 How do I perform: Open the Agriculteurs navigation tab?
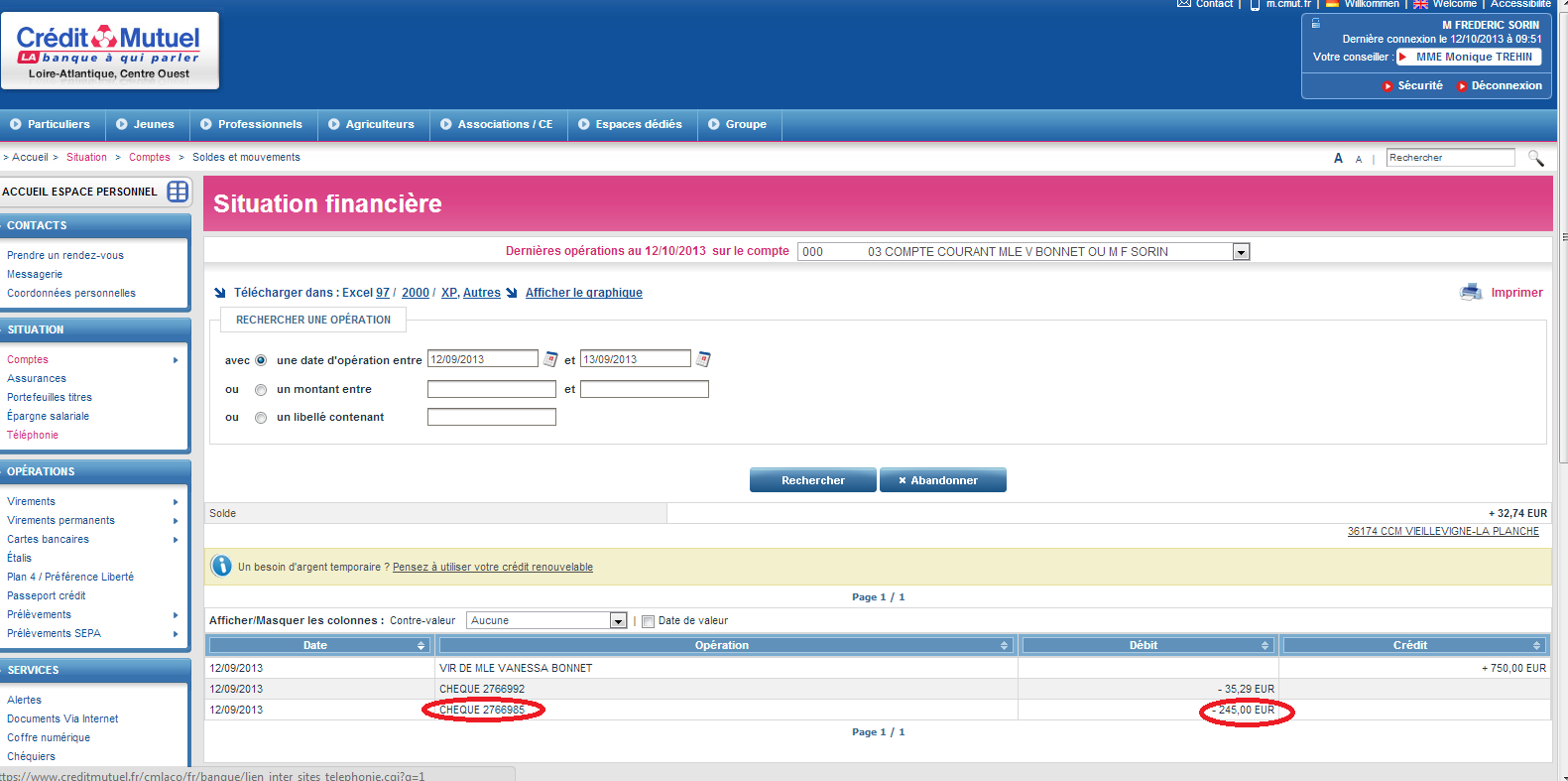click(371, 124)
